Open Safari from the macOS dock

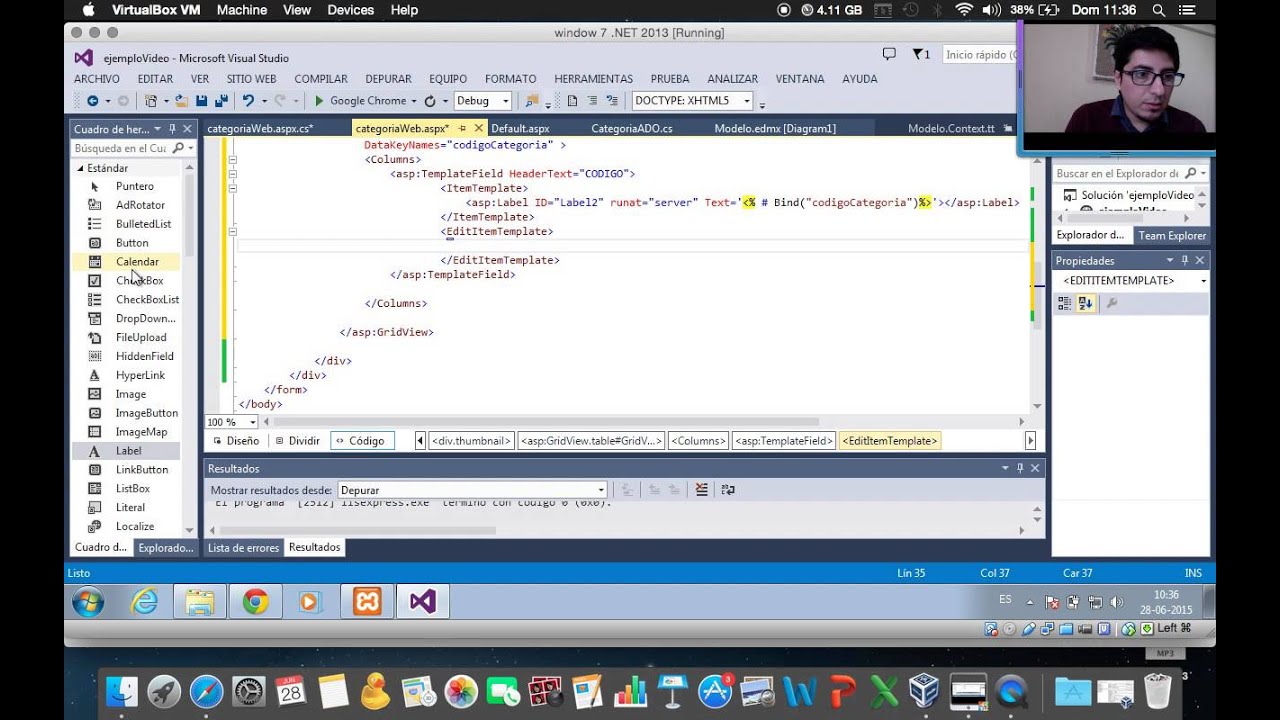(x=207, y=692)
